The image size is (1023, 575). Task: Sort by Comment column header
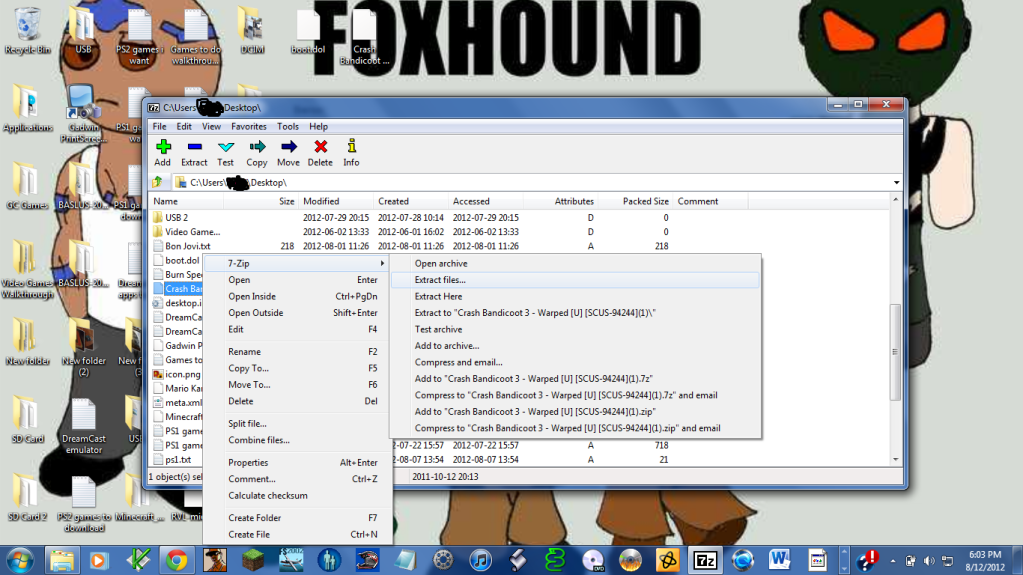click(710, 202)
